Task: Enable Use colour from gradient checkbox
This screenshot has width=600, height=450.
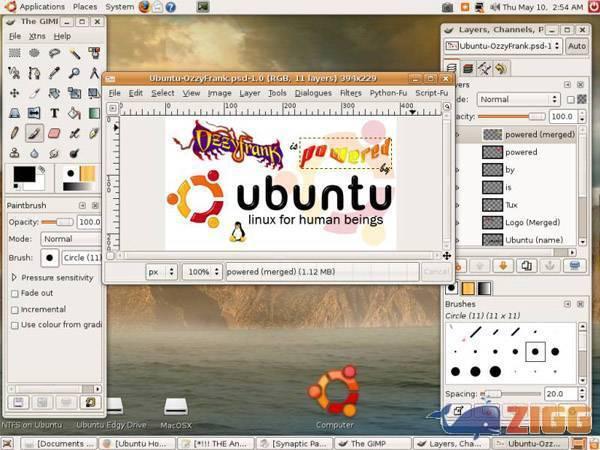Action: [15, 325]
